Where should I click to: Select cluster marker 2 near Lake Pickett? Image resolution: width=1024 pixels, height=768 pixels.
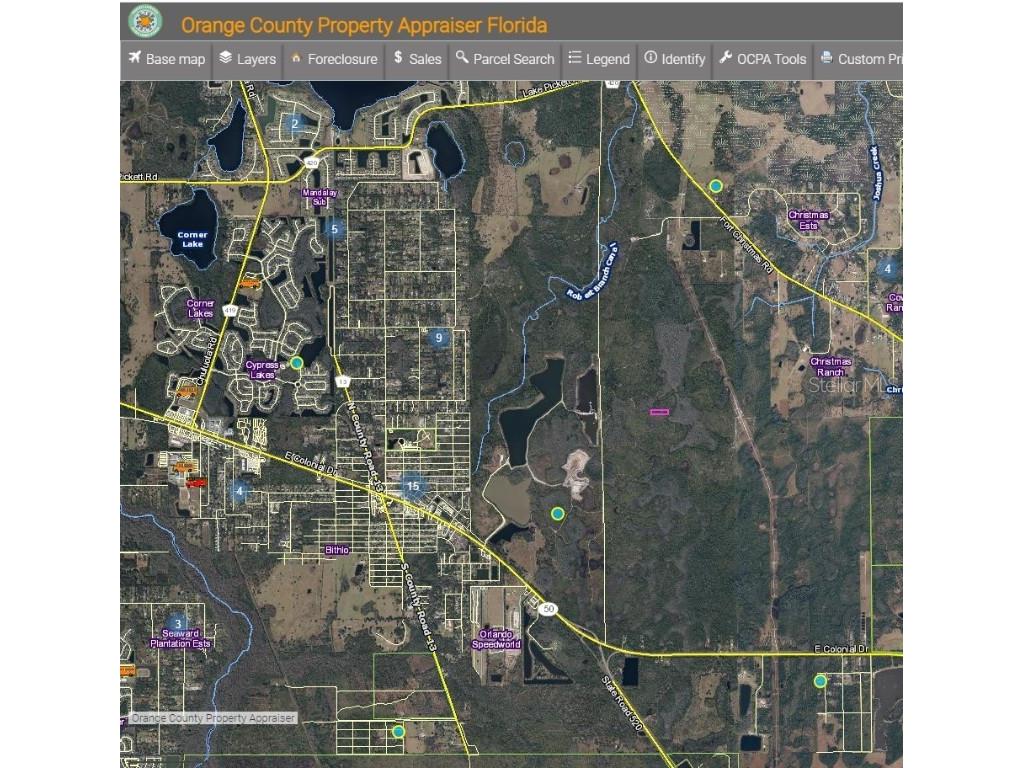(295, 124)
